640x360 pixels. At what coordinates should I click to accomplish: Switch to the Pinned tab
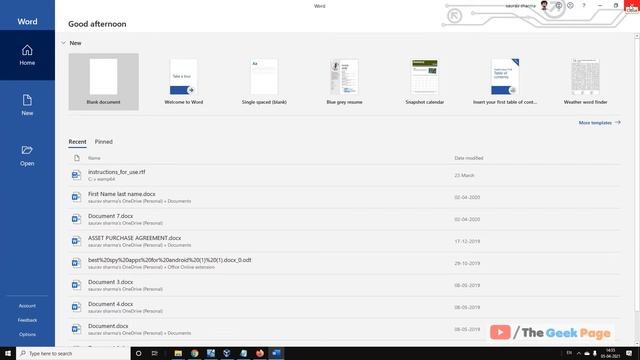click(x=104, y=142)
